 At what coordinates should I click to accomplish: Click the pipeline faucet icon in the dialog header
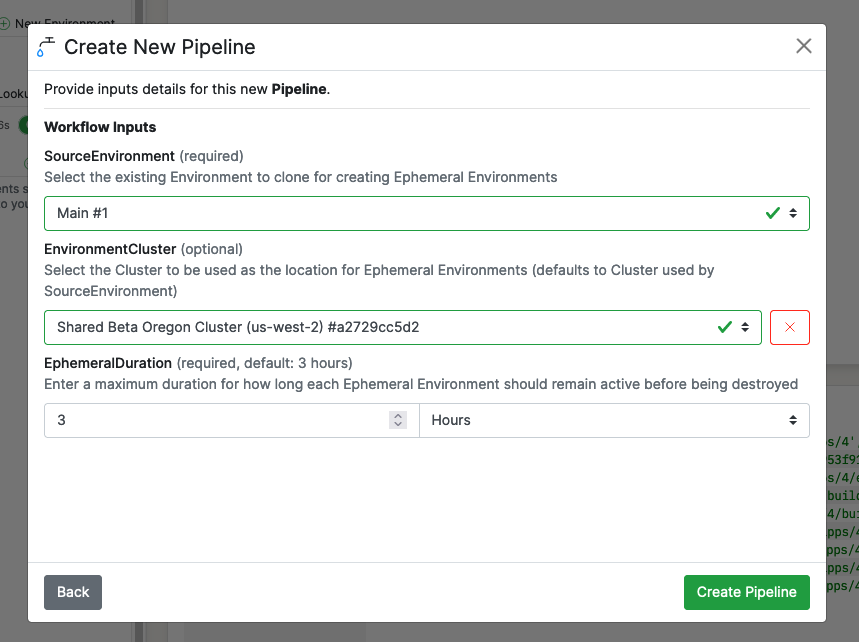coord(44,45)
